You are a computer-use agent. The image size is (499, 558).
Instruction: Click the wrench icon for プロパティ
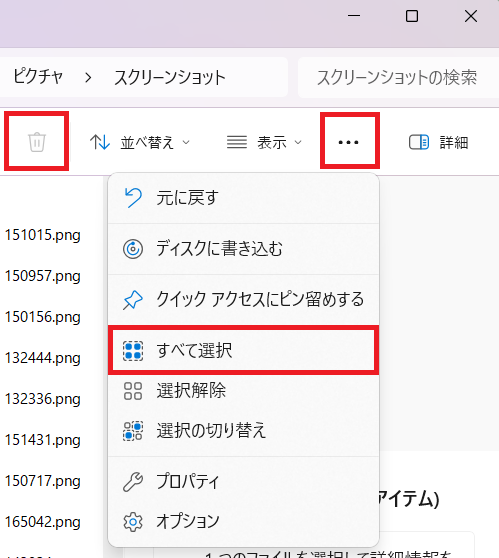(x=133, y=481)
